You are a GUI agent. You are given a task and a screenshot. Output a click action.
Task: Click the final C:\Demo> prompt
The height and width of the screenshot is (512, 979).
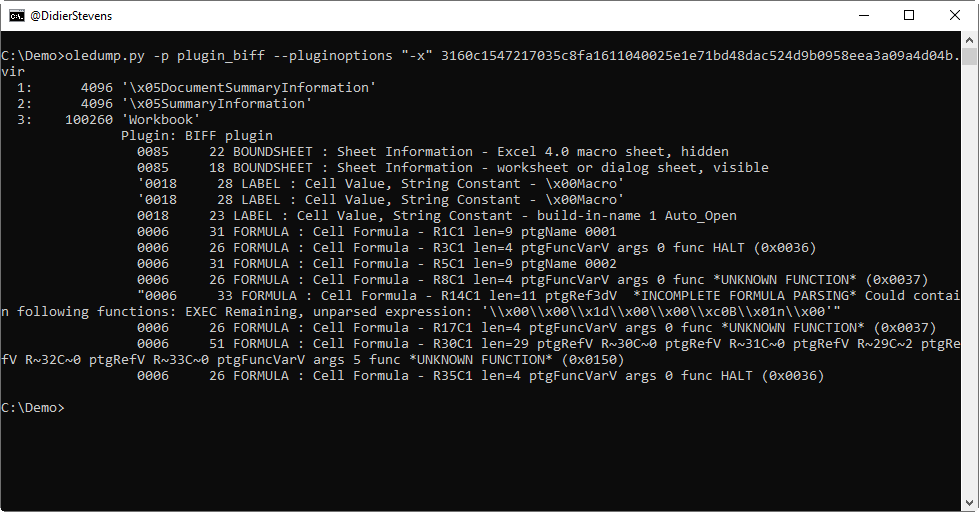(x=32, y=407)
